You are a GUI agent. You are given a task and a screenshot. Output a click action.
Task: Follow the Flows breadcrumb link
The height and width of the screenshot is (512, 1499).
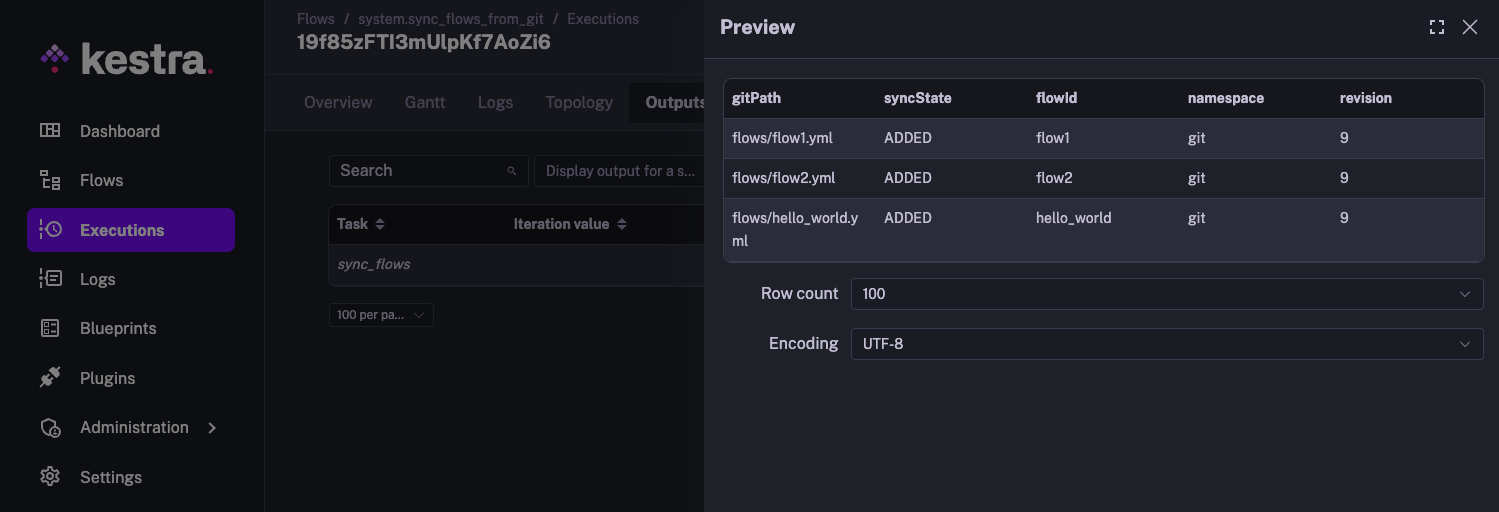pyautogui.click(x=316, y=18)
